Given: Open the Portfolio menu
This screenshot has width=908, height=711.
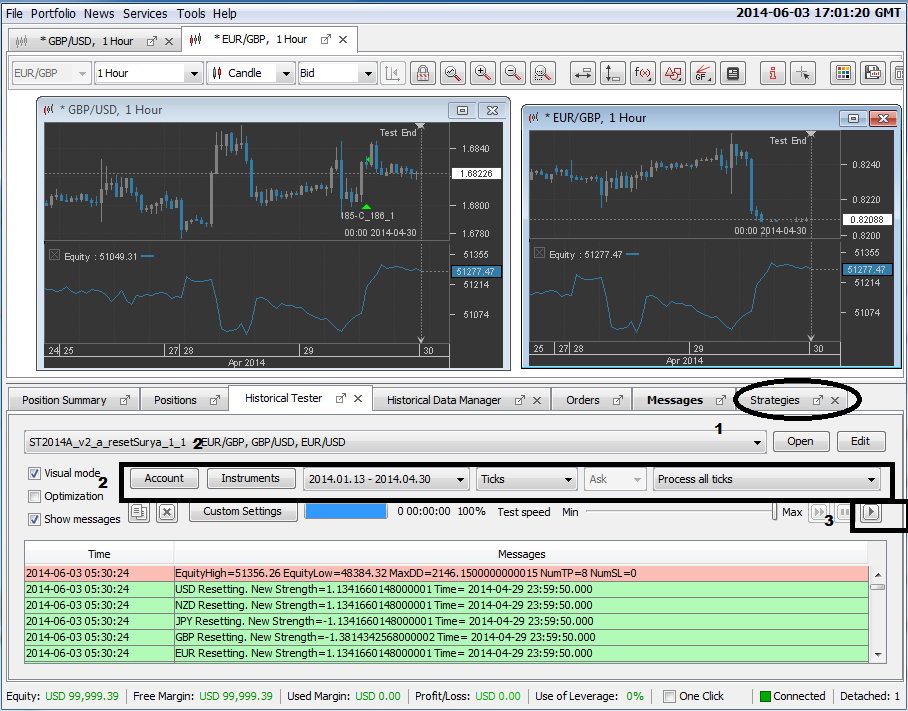Looking at the screenshot, I should [52, 13].
